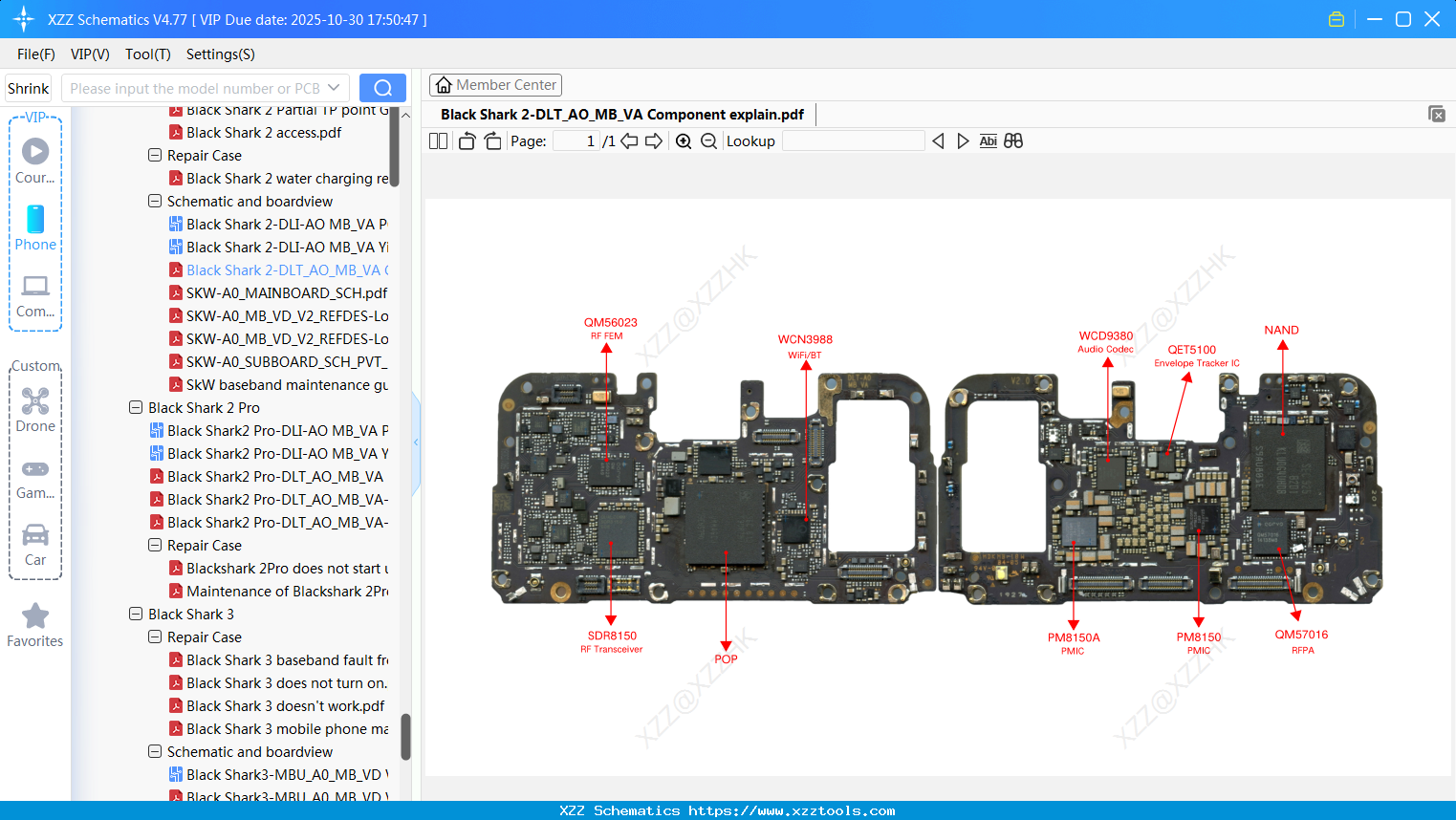
Task: Select the Component explain.pdf tab
Action: (x=621, y=114)
